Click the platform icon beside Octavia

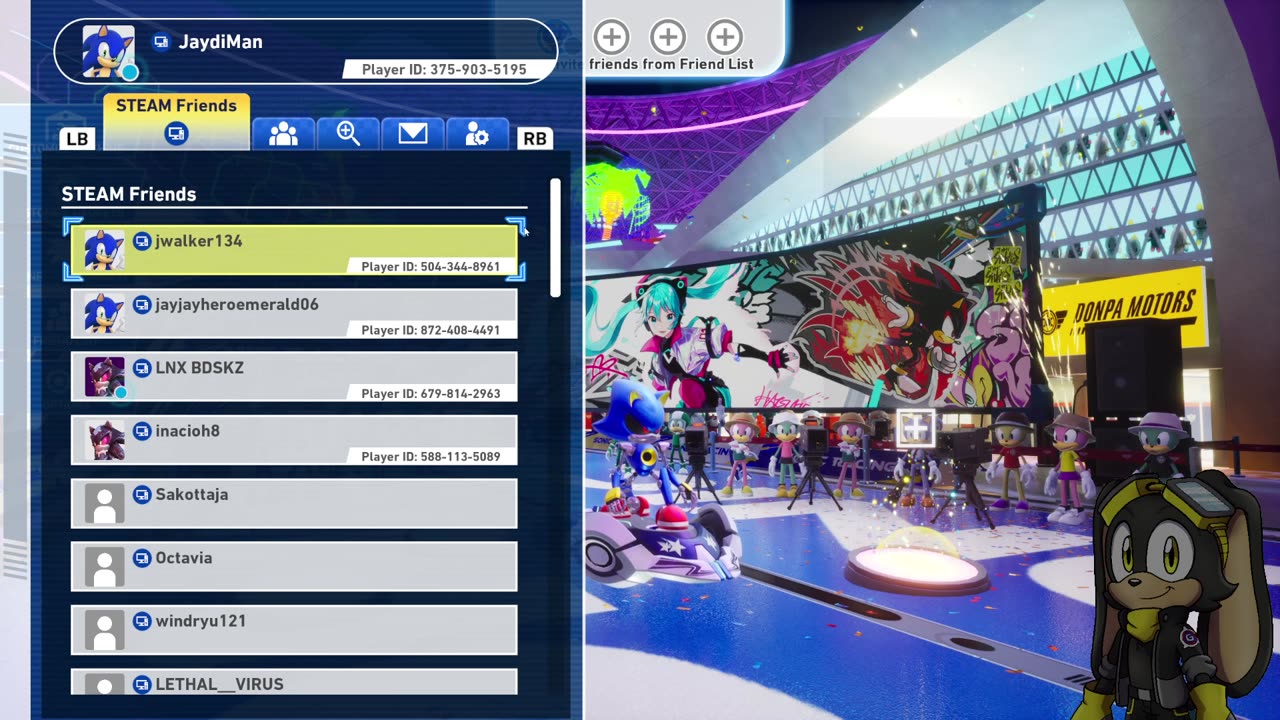pos(142,558)
